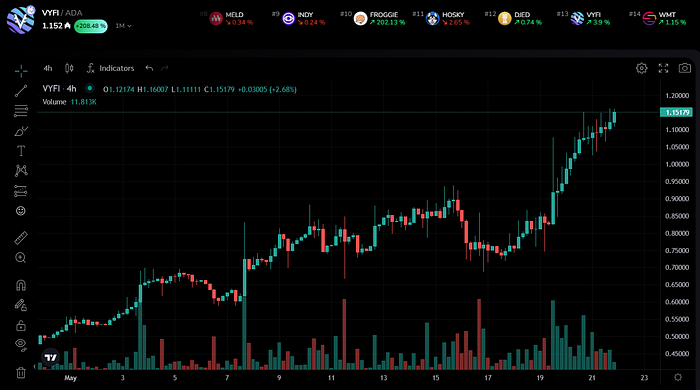The image size is (700, 390).
Task: Open the MELD token in ticker
Action: pos(231,18)
